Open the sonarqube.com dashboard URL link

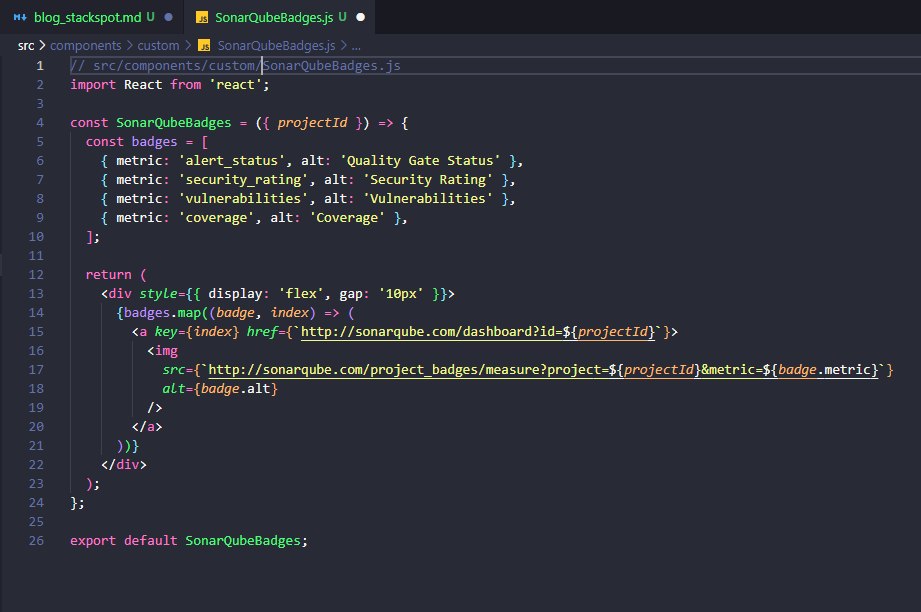pyautogui.click(x=478, y=332)
